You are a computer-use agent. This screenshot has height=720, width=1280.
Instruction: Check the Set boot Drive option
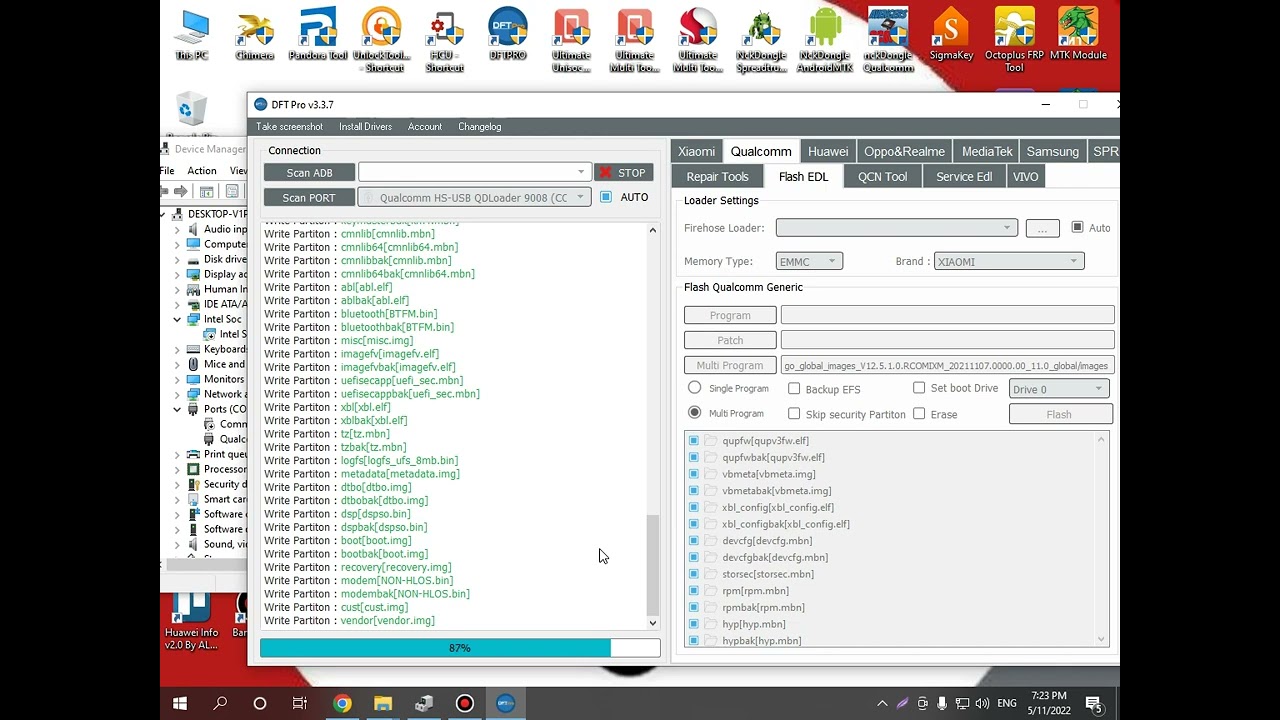coord(919,388)
